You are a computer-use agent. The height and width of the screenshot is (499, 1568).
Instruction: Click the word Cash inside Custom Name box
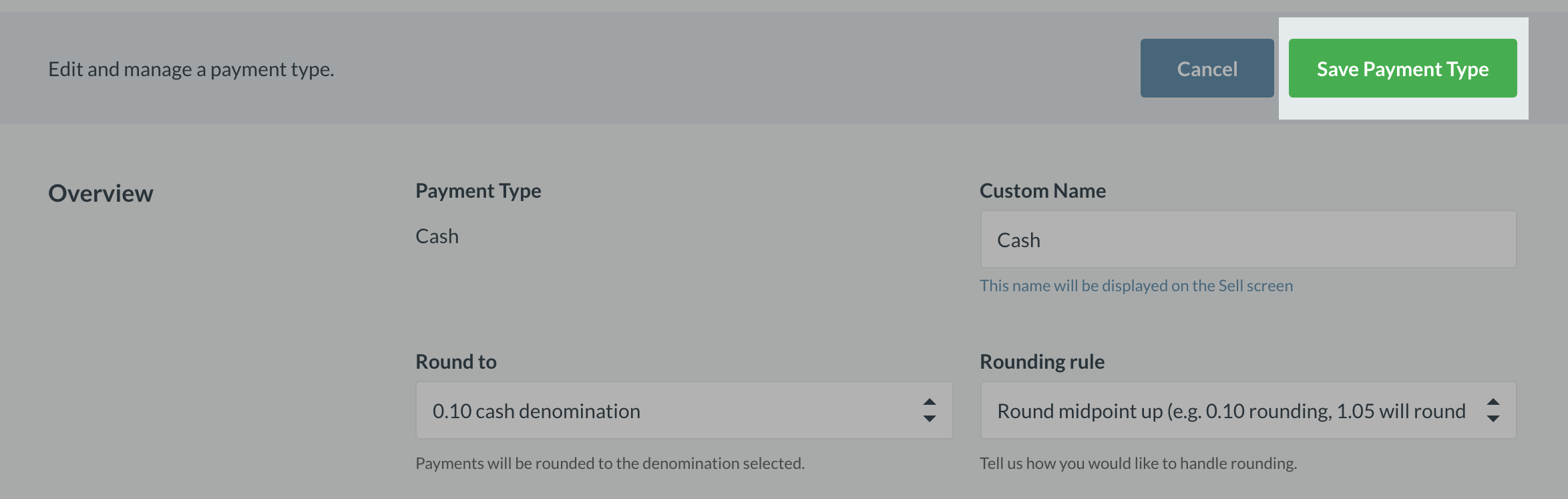(x=1018, y=240)
